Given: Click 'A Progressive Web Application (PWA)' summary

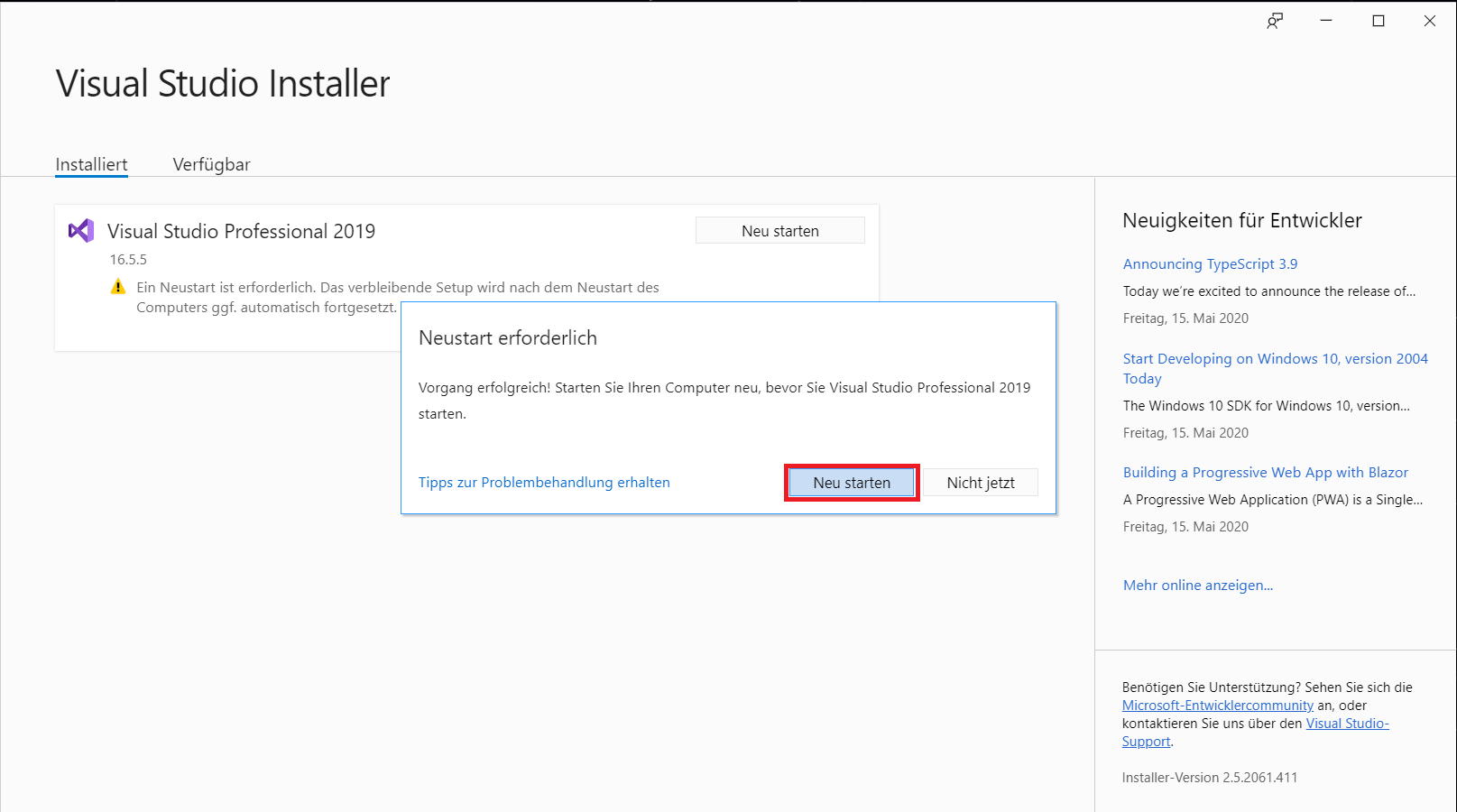Looking at the screenshot, I should pyautogui.click(x=1273, y=500).
